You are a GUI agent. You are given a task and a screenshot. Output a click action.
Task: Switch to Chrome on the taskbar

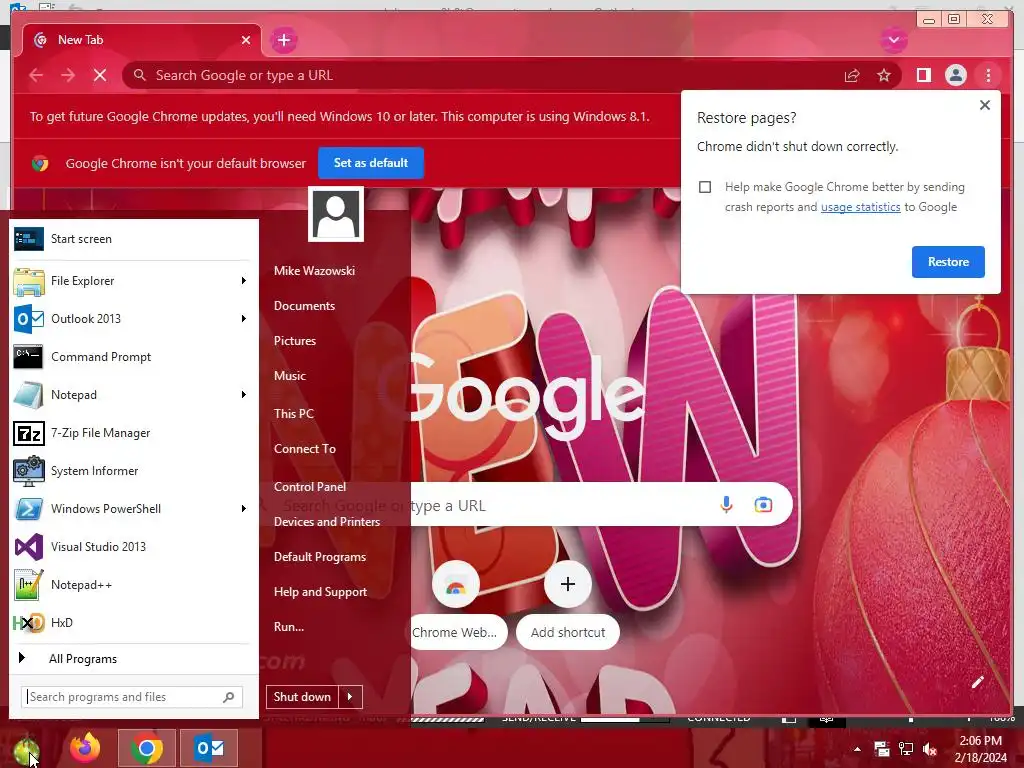(x=147, y=748)
